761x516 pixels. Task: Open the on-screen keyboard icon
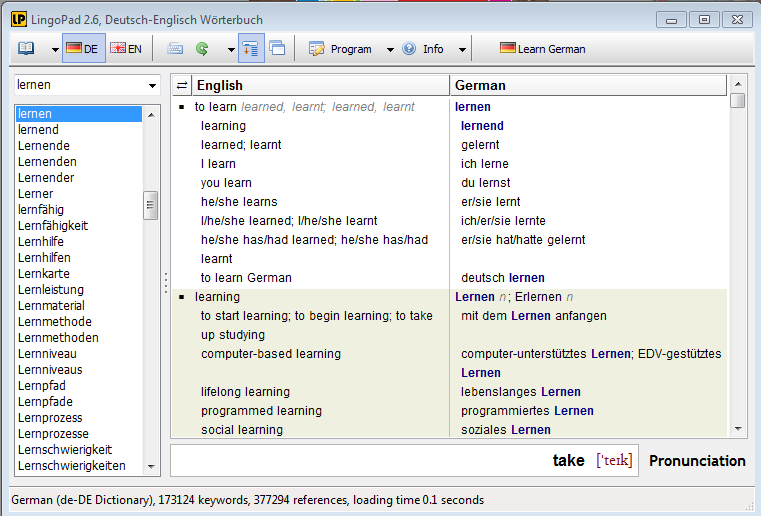coord(175,49)
